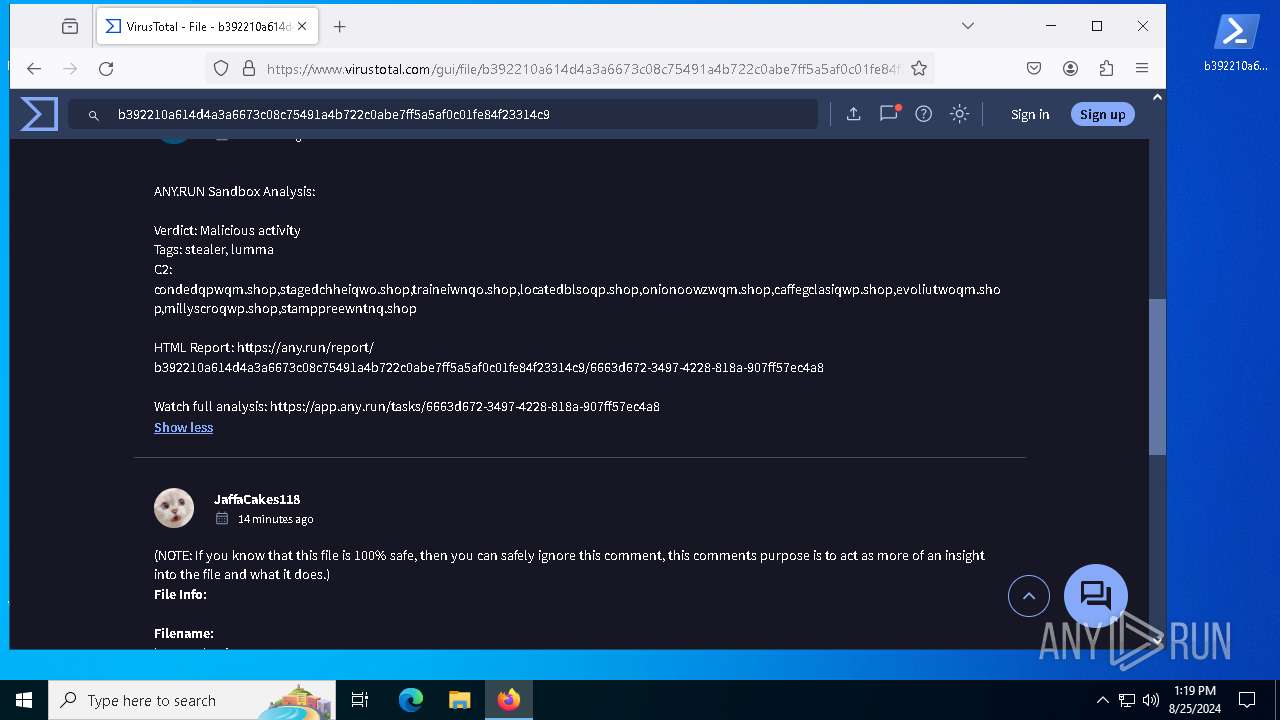Click the "14 minutes ago" timestamp
Screen dimensions: 1280x720
click(x=275, y=519)
